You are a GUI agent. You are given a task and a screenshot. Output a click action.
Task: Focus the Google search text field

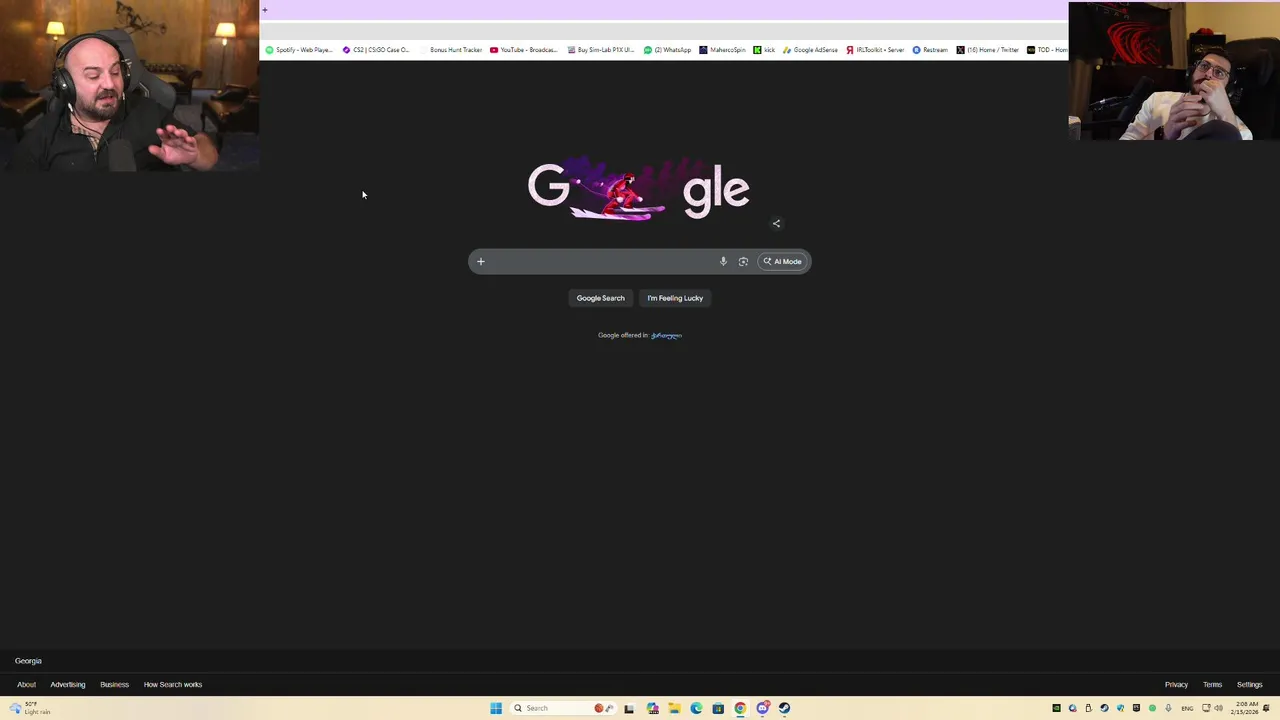pos(602,262)
